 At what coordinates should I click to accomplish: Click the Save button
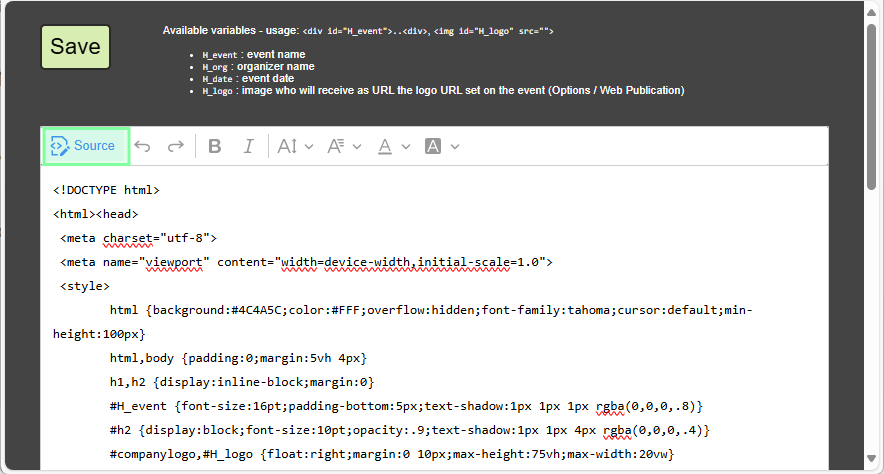pos(75,47)
